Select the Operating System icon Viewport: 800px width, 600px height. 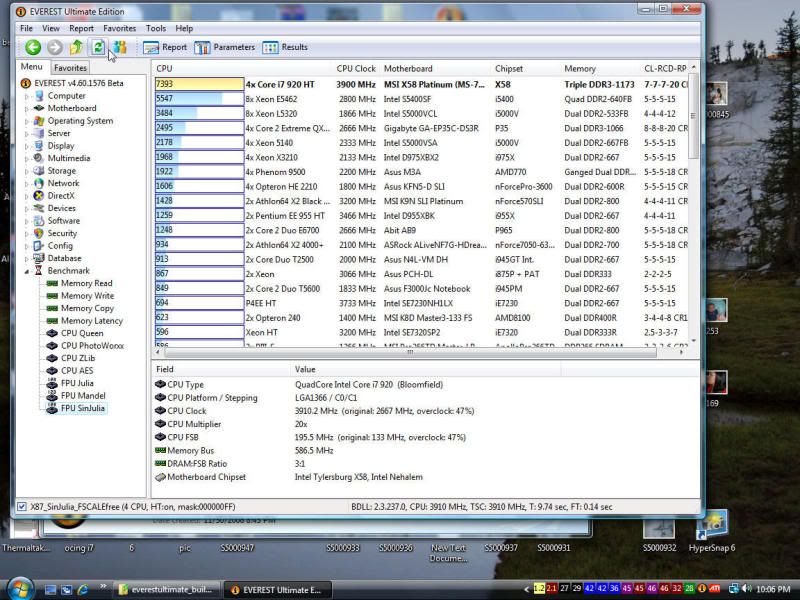pyautogui.click(x=39, y=121)
